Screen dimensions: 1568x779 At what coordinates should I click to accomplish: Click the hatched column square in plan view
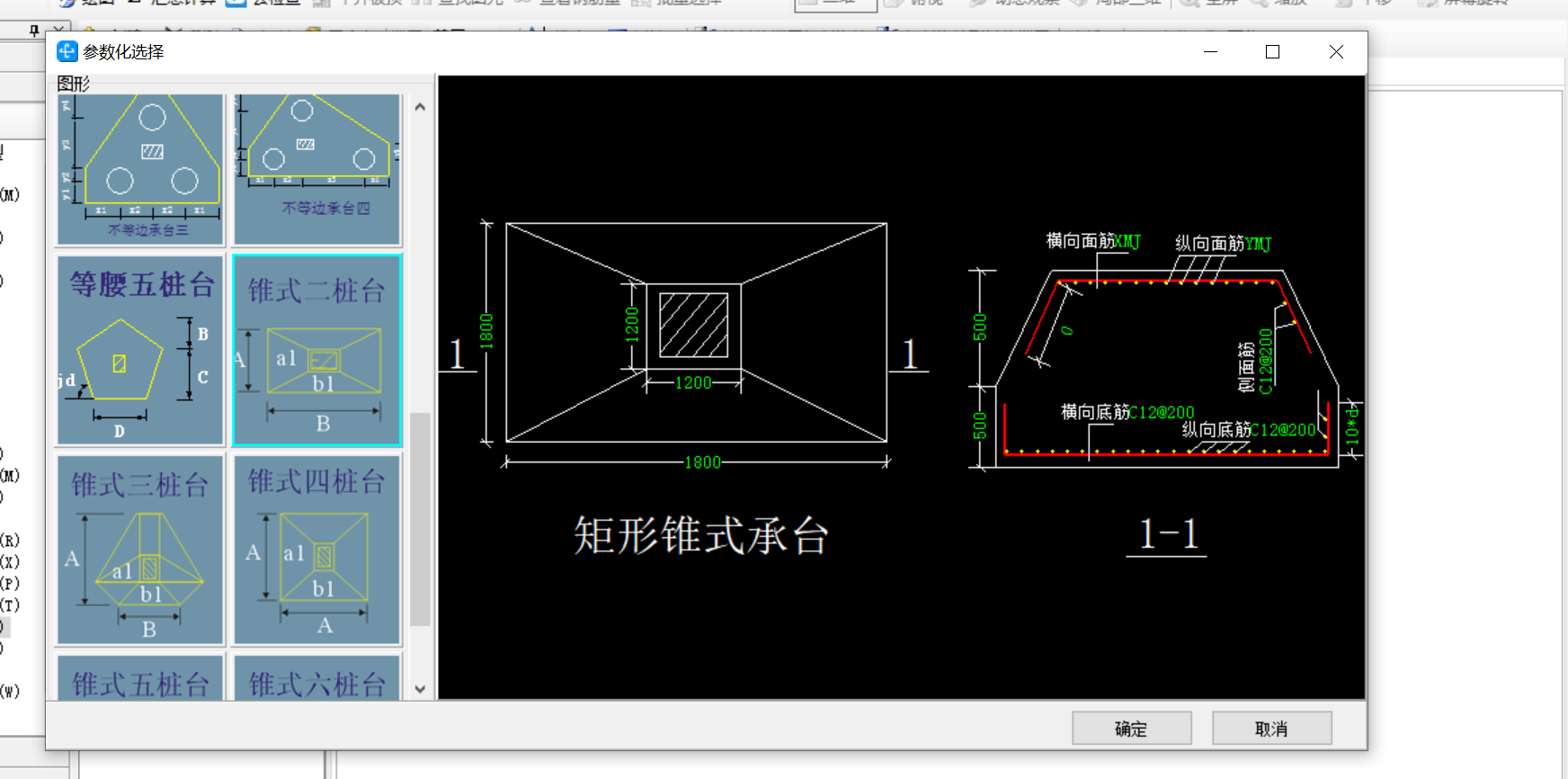pyautogui.click(x=693, y=326)
